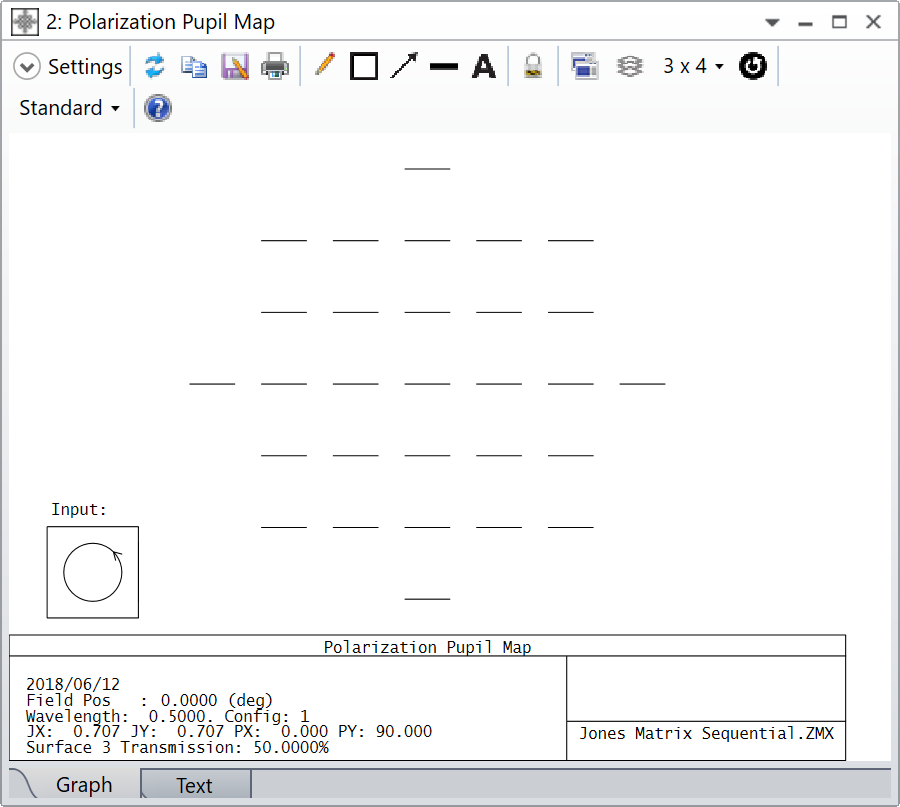900x807 pixels.
Task: Select the pencil annotation tool
Action: click(324, 66)
